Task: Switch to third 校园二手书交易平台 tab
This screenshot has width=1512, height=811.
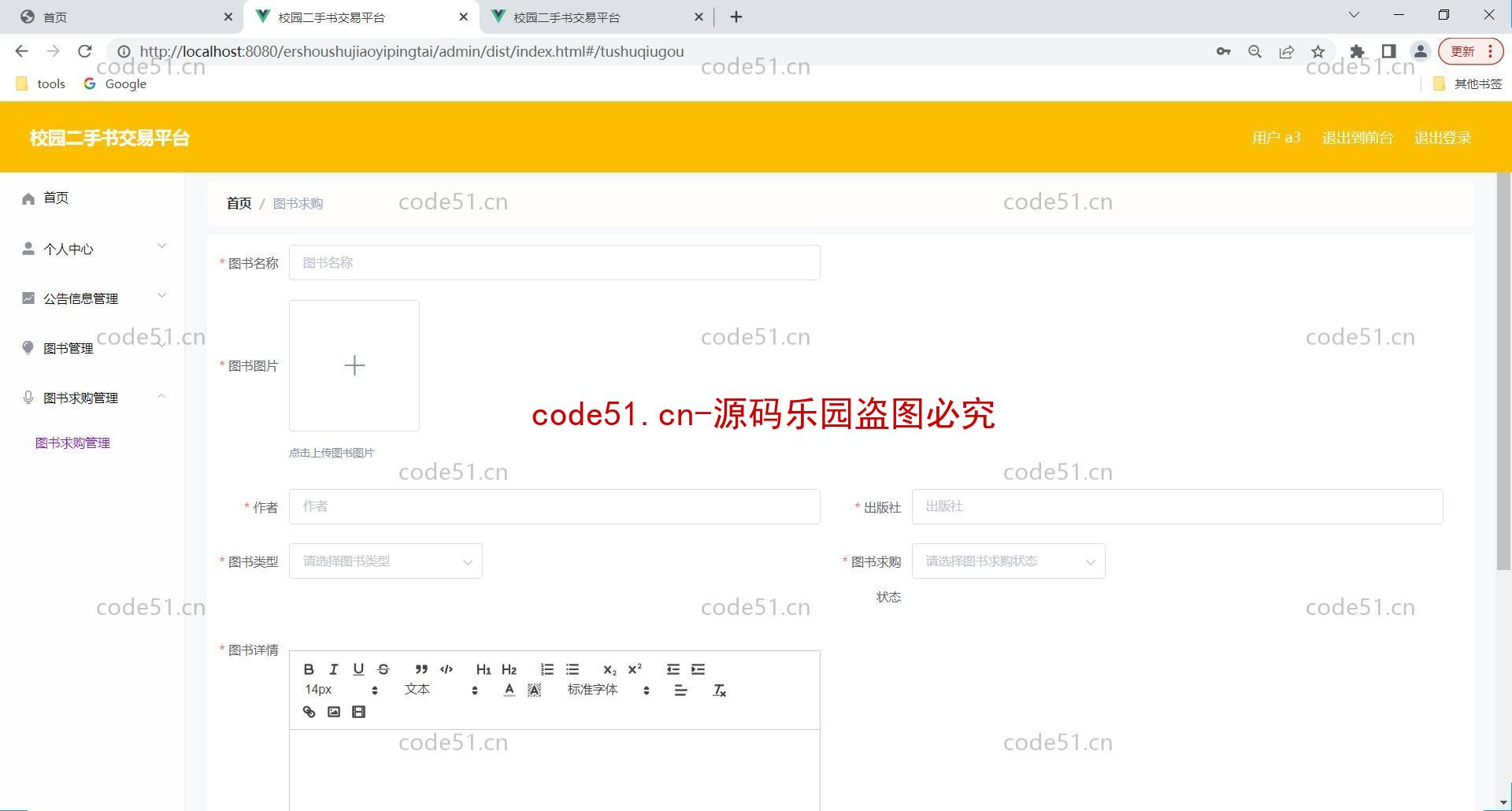Action: (597, 17)
